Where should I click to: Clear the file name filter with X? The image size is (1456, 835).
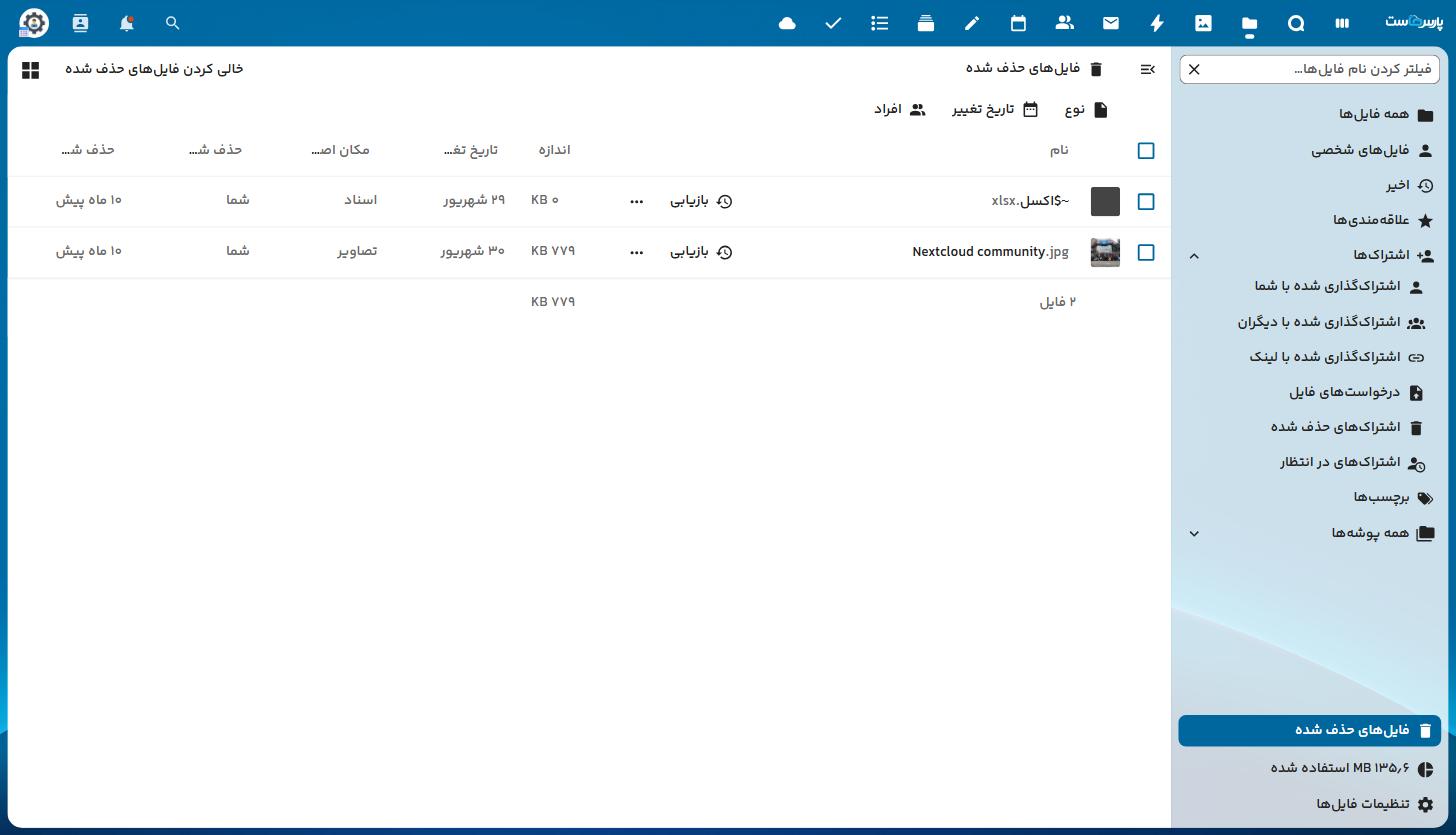[x=1194, y=69]
